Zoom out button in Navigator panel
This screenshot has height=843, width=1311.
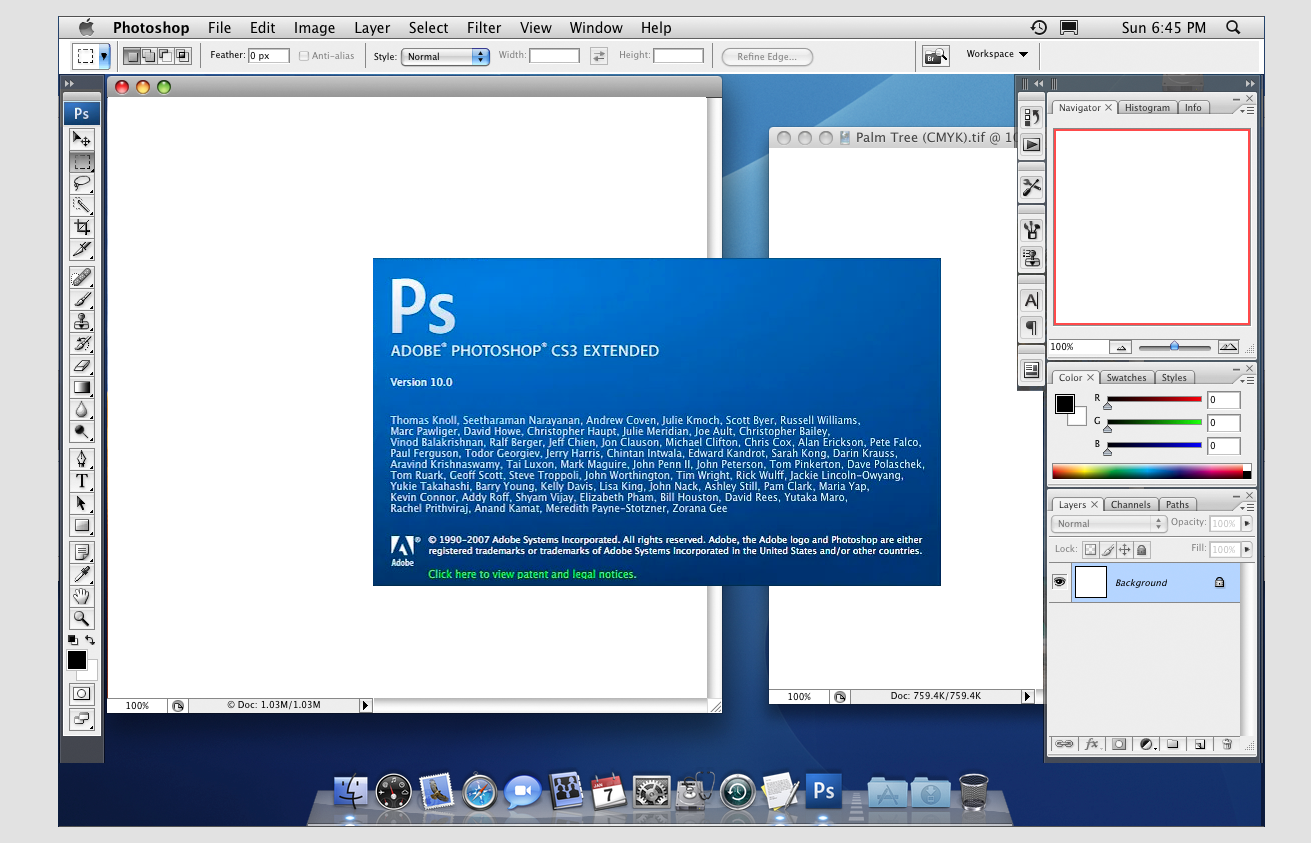1121,347
